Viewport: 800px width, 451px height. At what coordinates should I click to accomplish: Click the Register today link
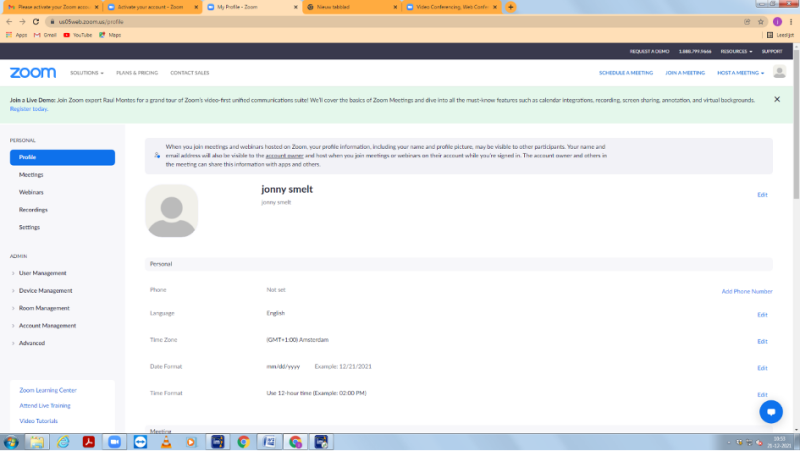[x=29, y=109]
